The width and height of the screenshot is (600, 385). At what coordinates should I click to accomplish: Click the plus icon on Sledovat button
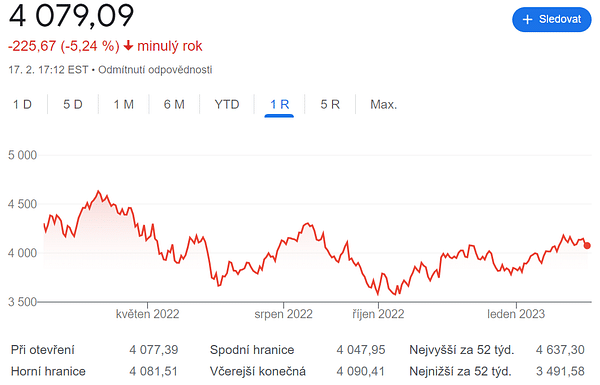click(x=527, y=20)
